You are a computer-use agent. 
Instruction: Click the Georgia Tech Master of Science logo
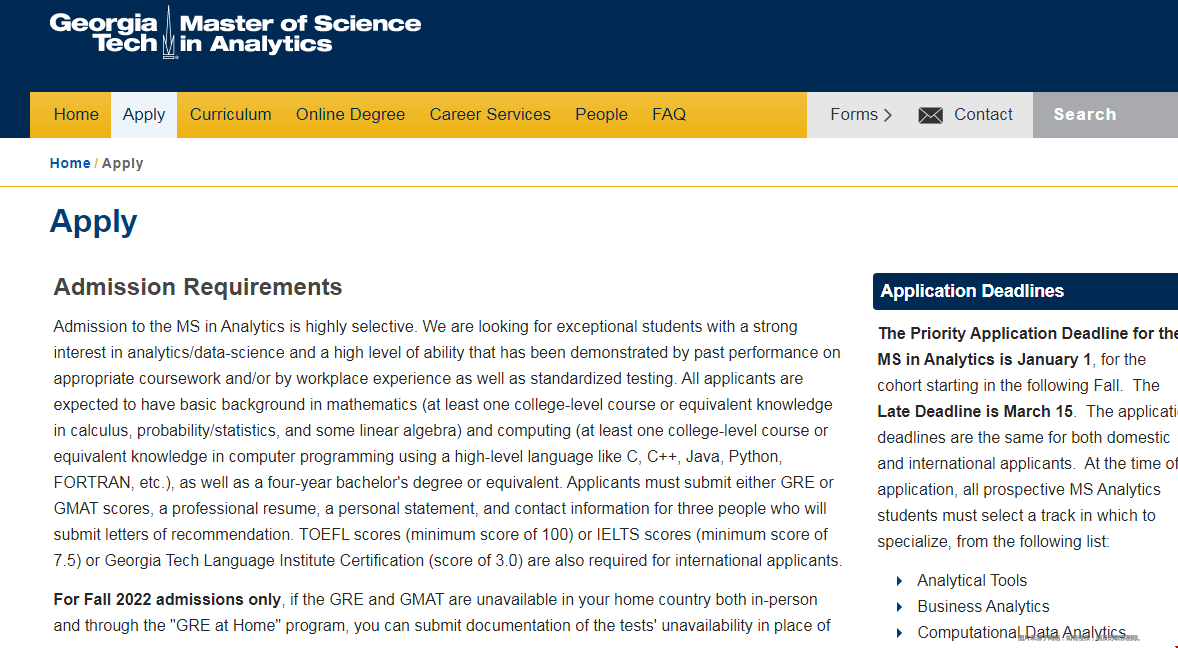tap(235, 33)
